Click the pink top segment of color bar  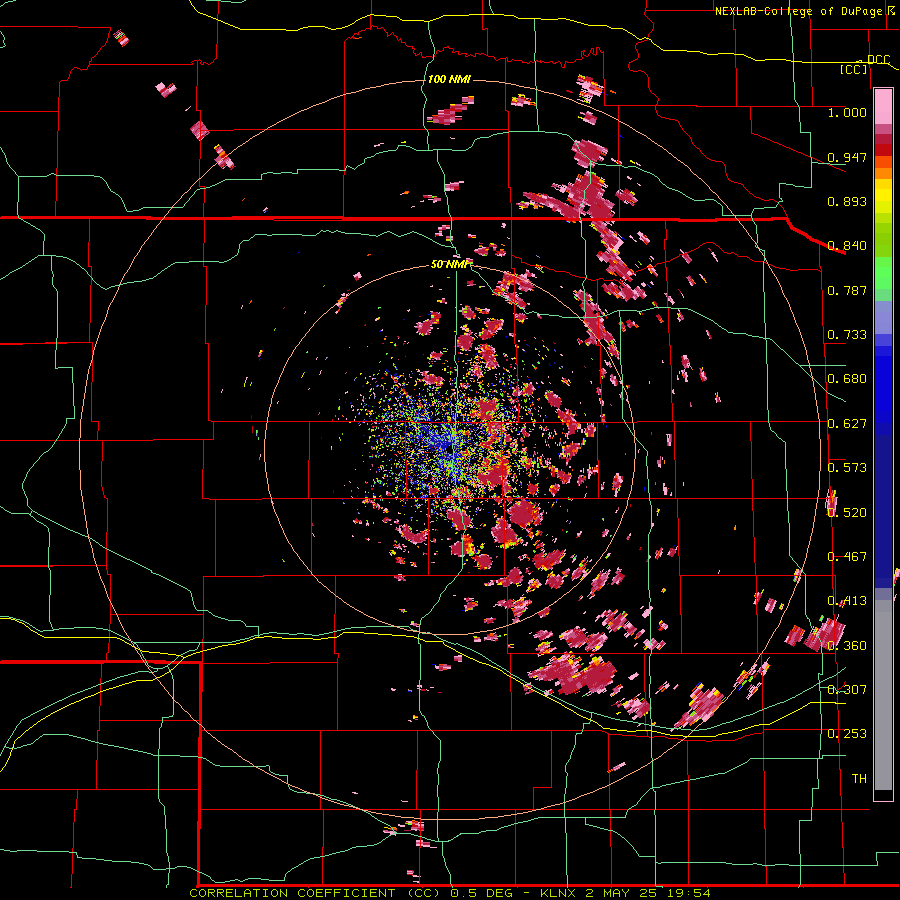pos(883,106)
